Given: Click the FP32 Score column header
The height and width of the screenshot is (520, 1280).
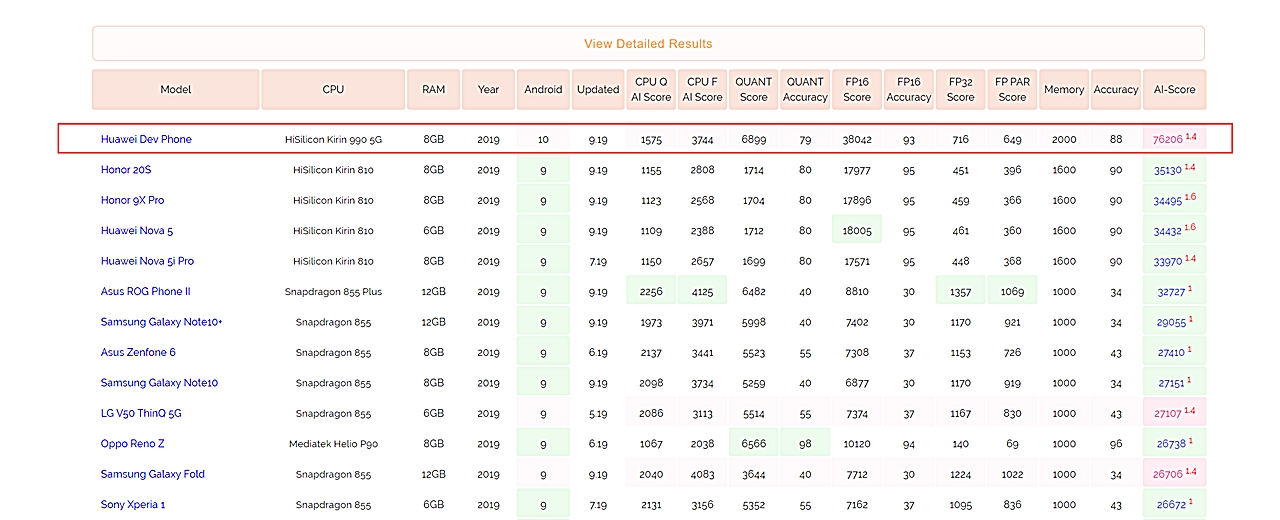Looking at the screenshot, I should click(961, 89).
